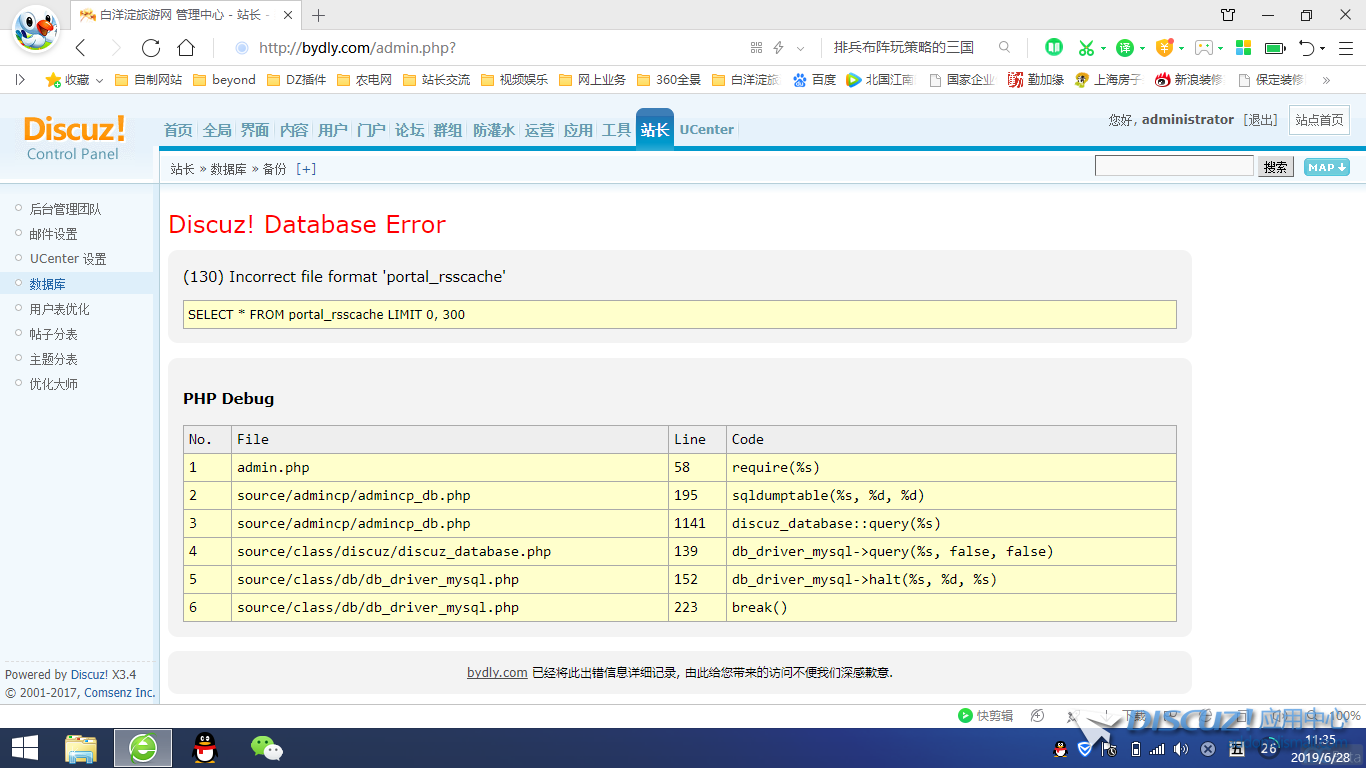Click the green battery icon in toolbar

click(1274, 47)
